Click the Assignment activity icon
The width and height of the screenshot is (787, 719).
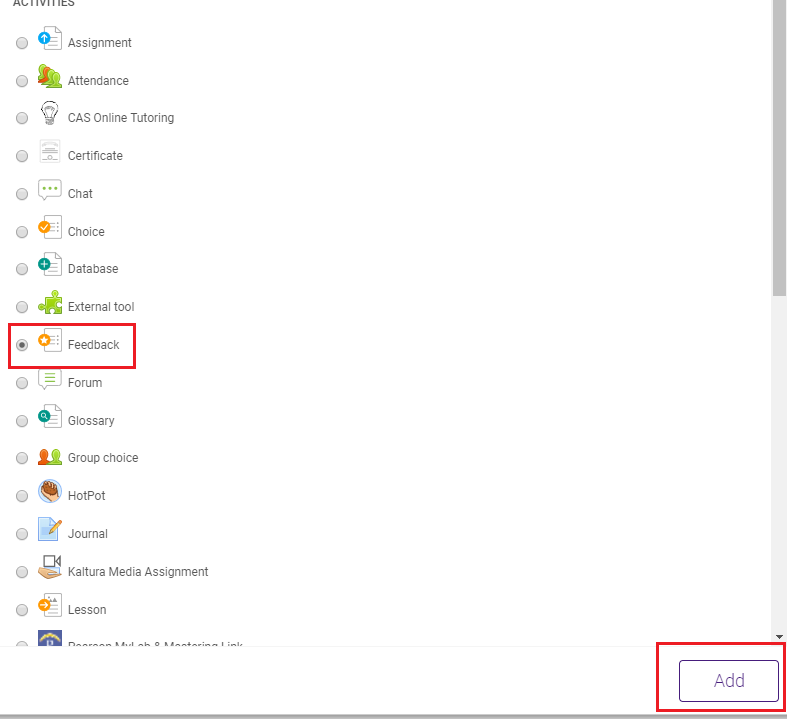point(50,39)
